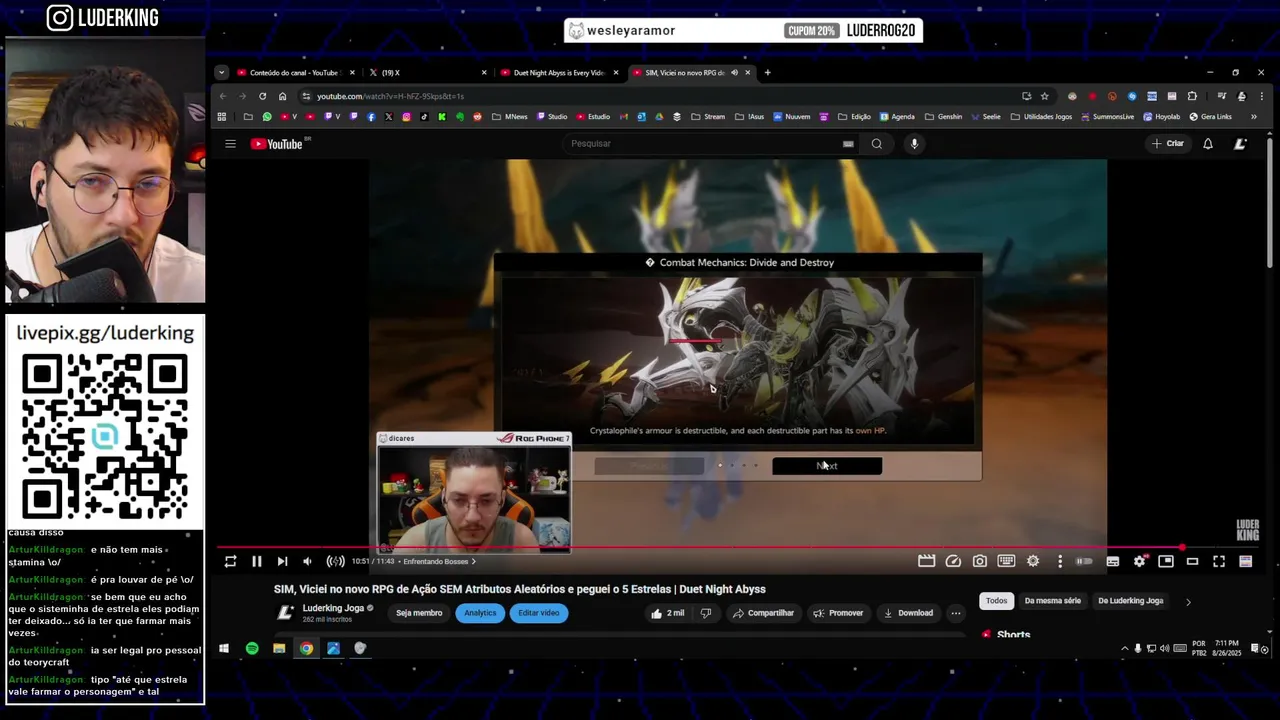Open a new browser tab
Image resolution: width=1280 pixels, height=720 pixels.
[768, 72]
